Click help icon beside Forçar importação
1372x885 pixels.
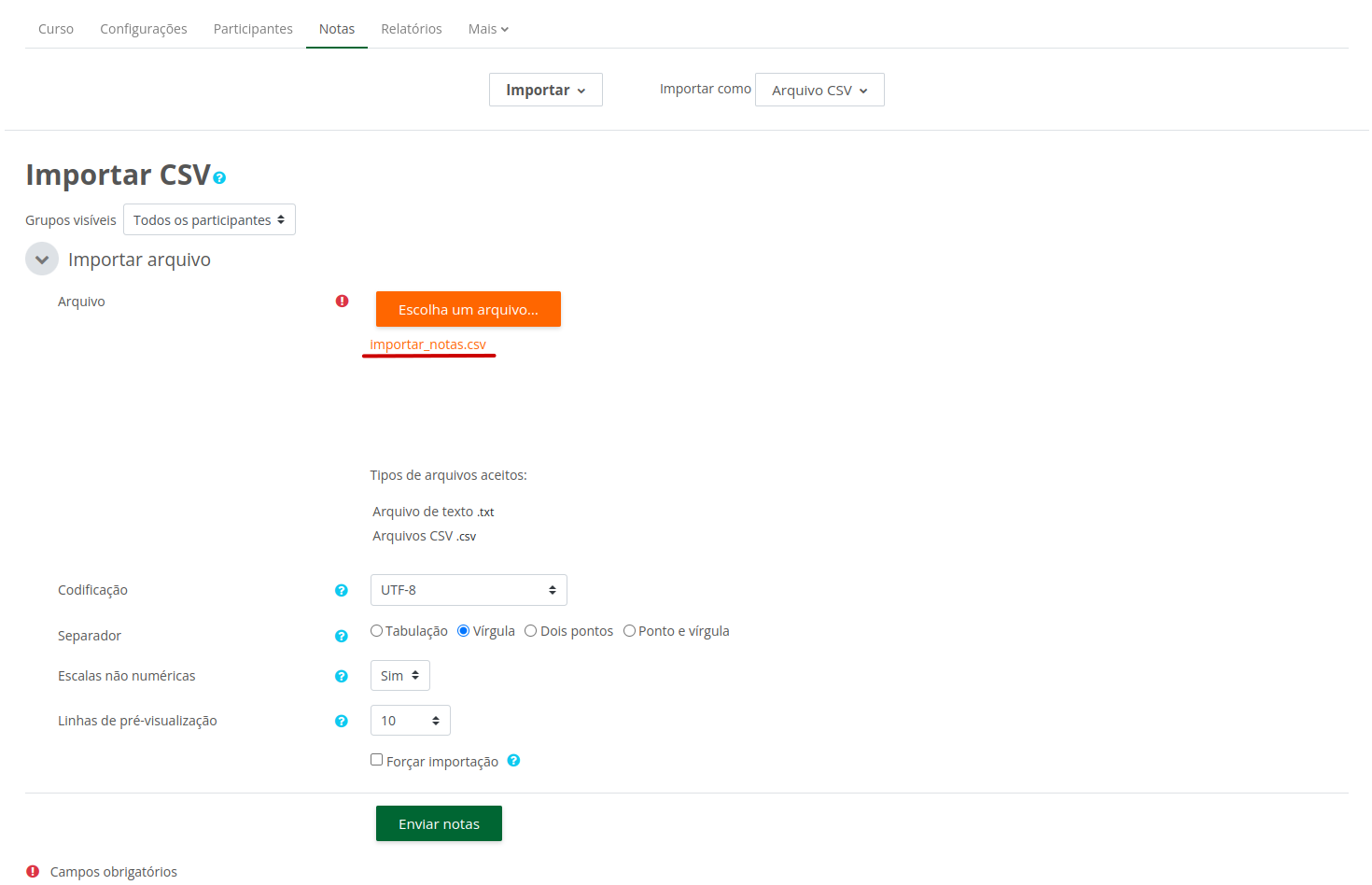[x=513, y=761]
